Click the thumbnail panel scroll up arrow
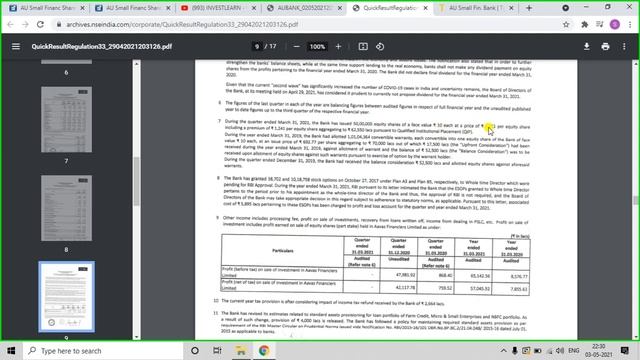 136,64
